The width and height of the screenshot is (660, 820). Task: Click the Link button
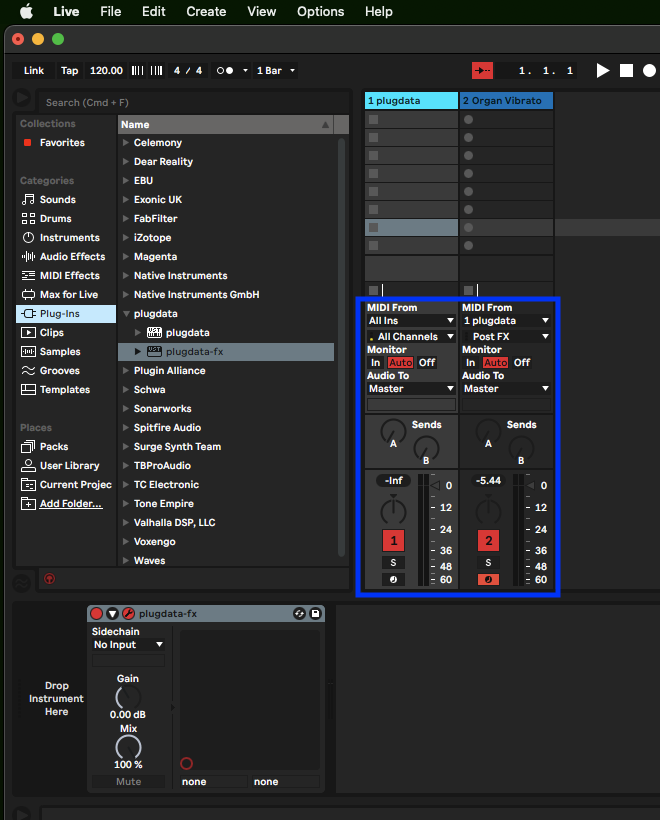(34, 71)
